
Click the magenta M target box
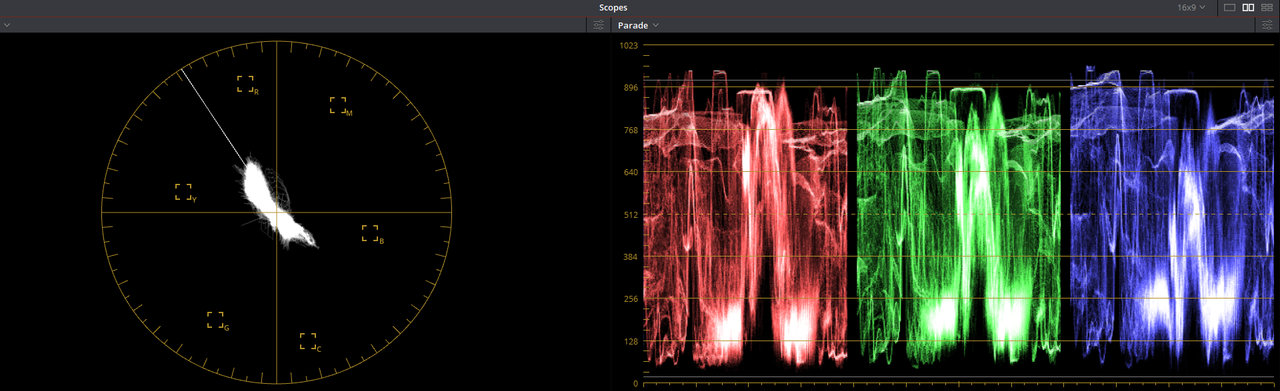[x=339, y=106]
